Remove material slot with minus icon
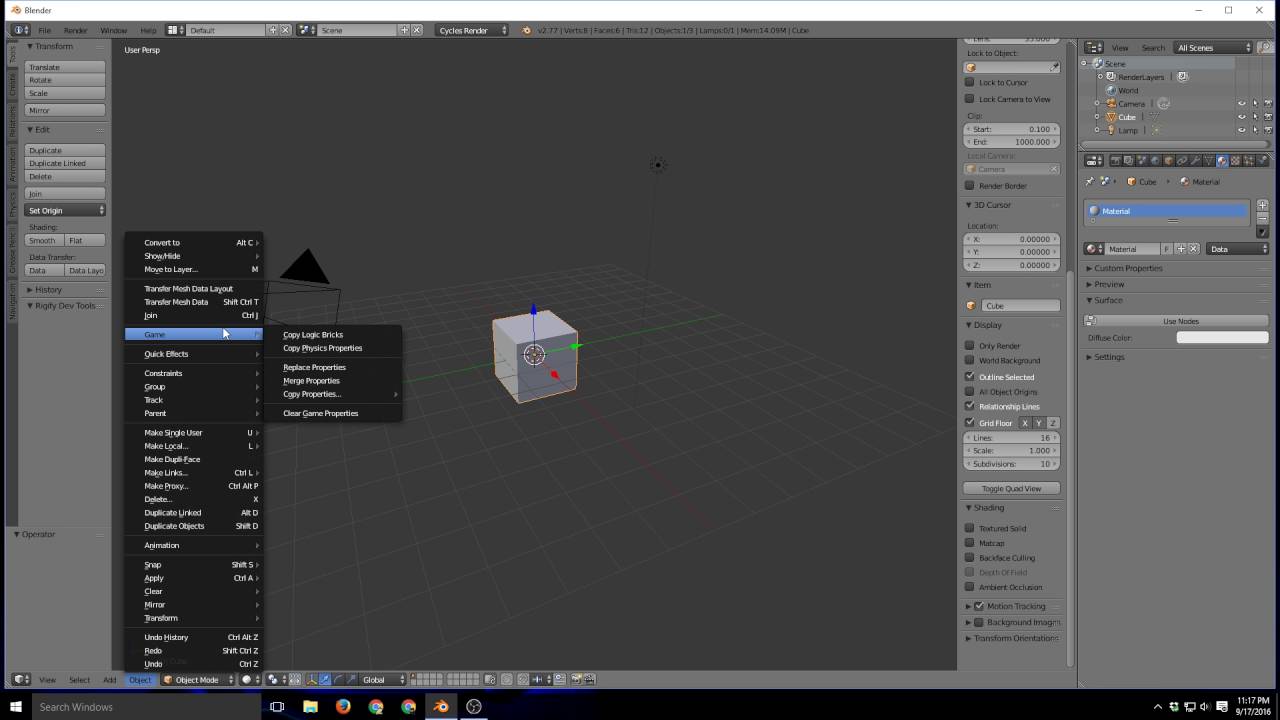Image resolution: width=1280 pixels, height=720 pixels. 1262,219
